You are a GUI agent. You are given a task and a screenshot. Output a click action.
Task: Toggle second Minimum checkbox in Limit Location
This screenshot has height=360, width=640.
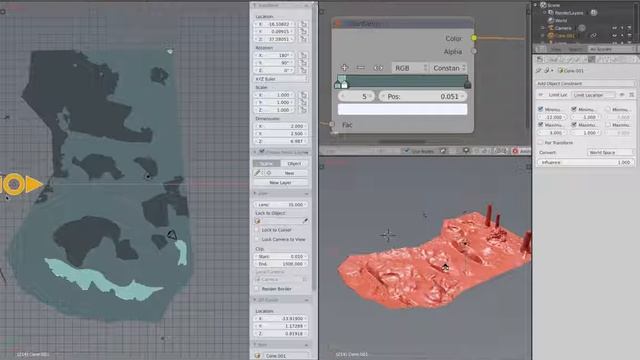point(574,109)
